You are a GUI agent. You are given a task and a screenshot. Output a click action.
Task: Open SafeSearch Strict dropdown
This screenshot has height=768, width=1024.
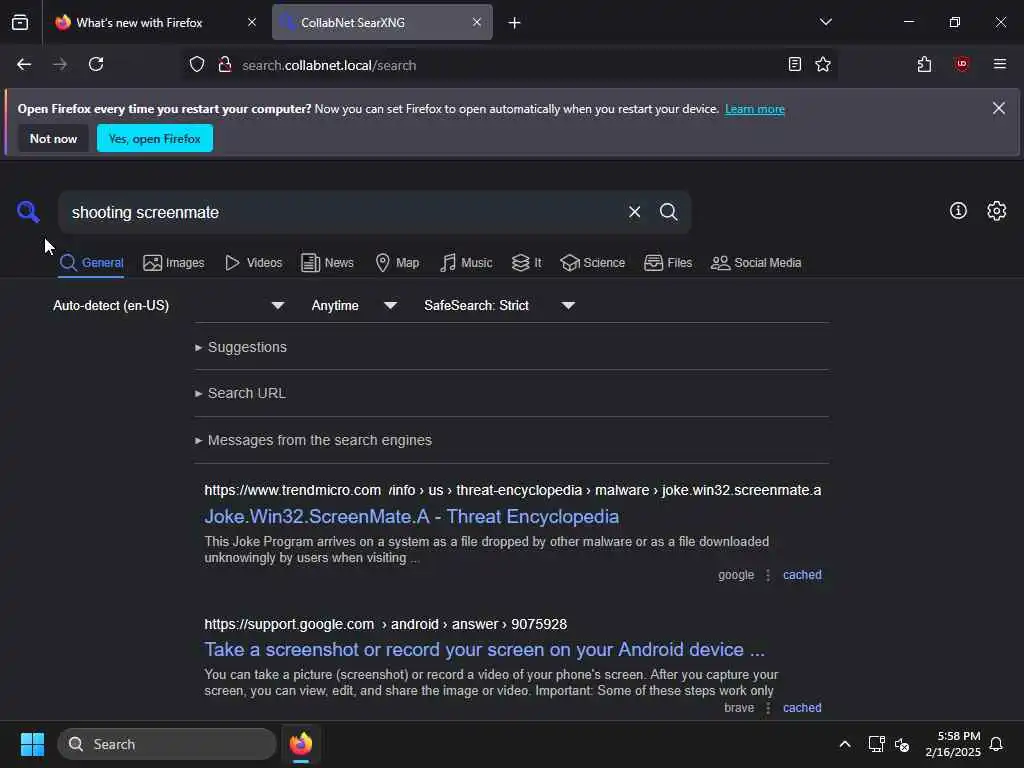[500, 306]
